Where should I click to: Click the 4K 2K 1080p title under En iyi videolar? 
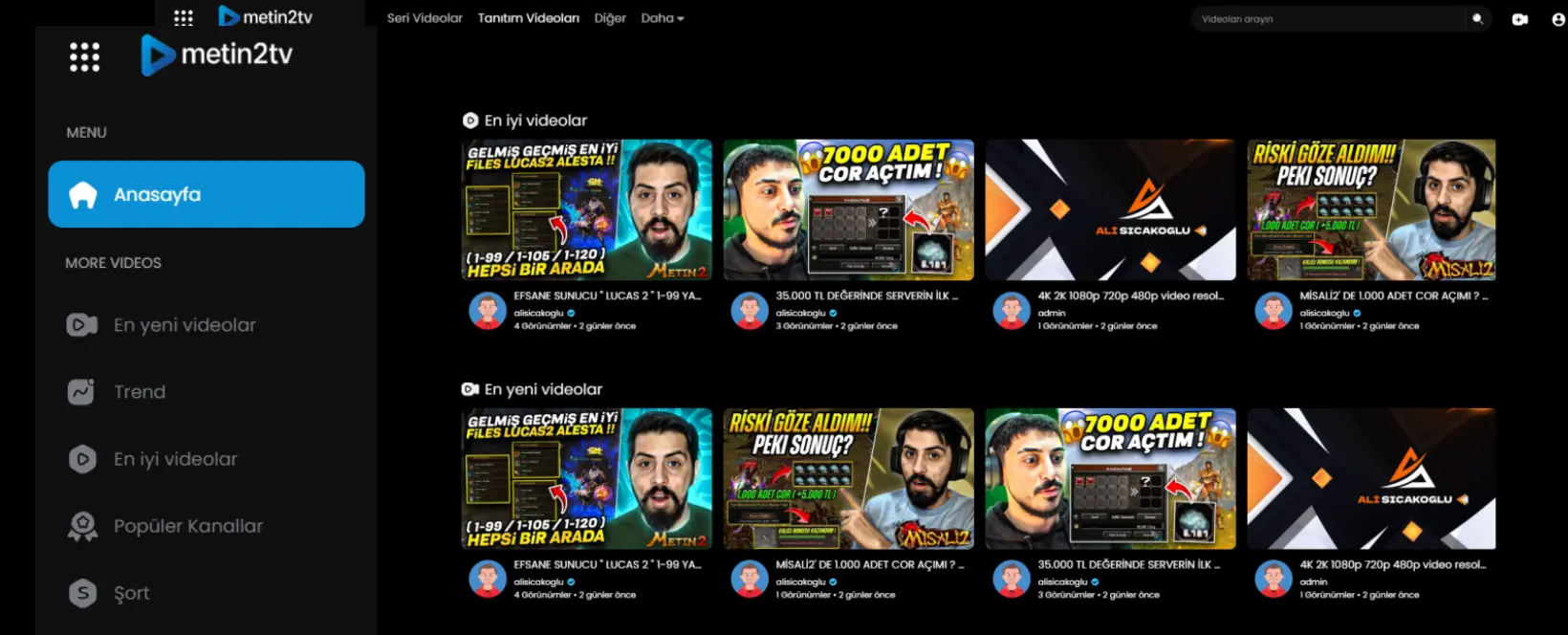coord(1131,296)
